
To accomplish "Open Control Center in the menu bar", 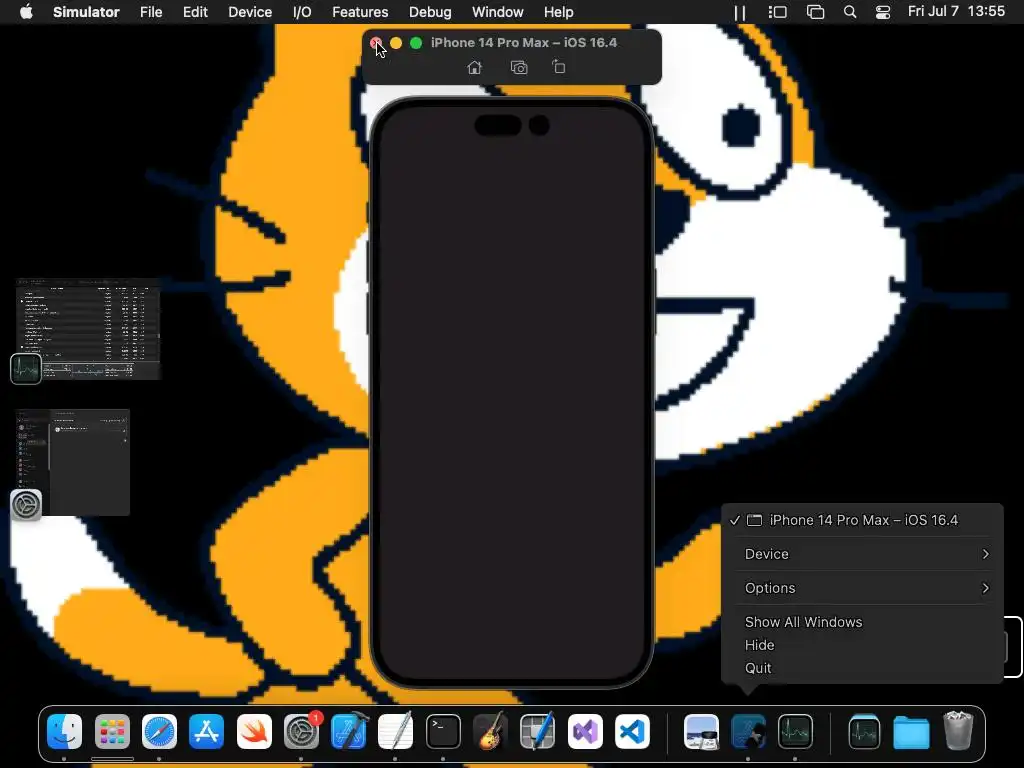I will pyautogui.click(x=882, y=12).
